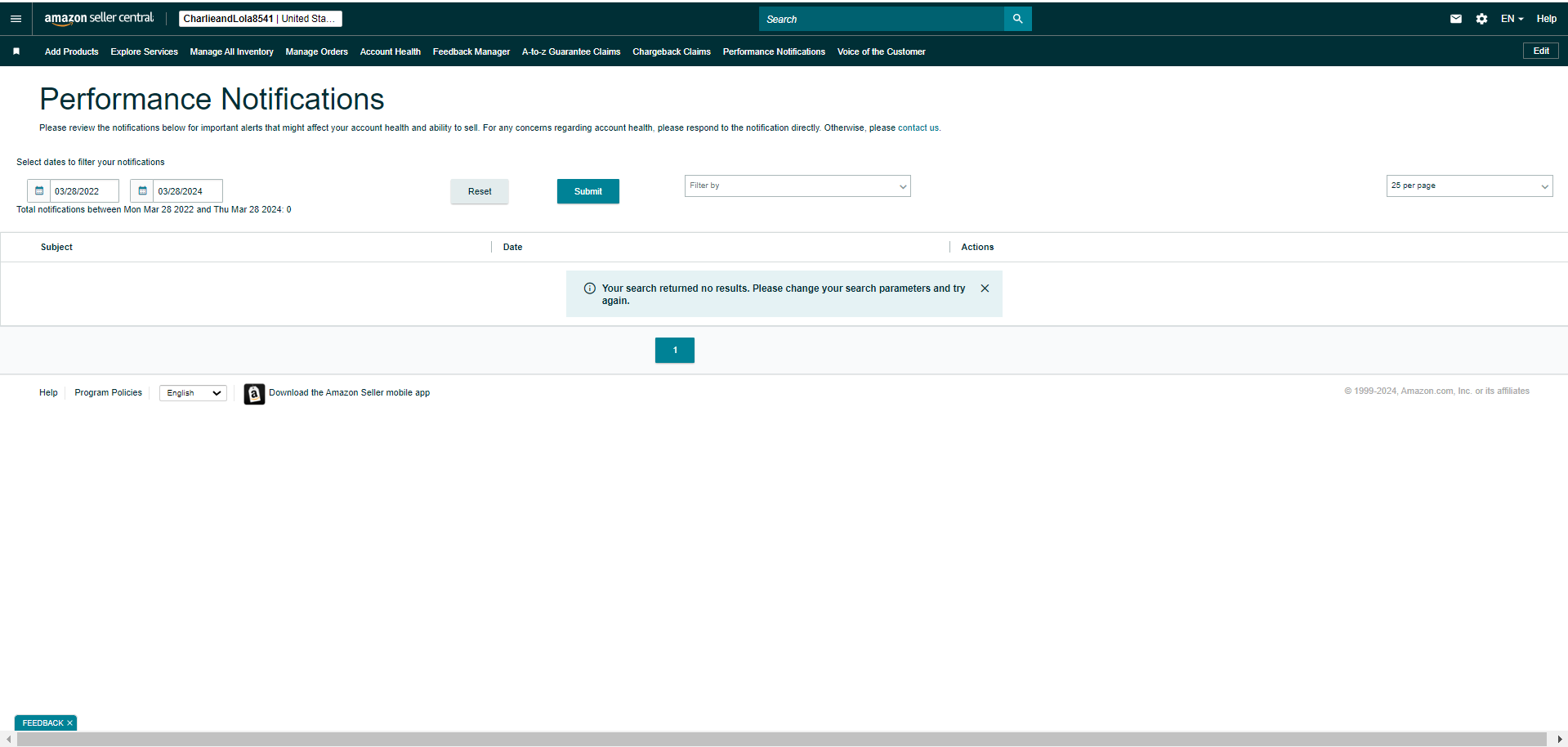Open the messages envelope icon
The width and height of the screenshot is (1568, 747).
1456,19
